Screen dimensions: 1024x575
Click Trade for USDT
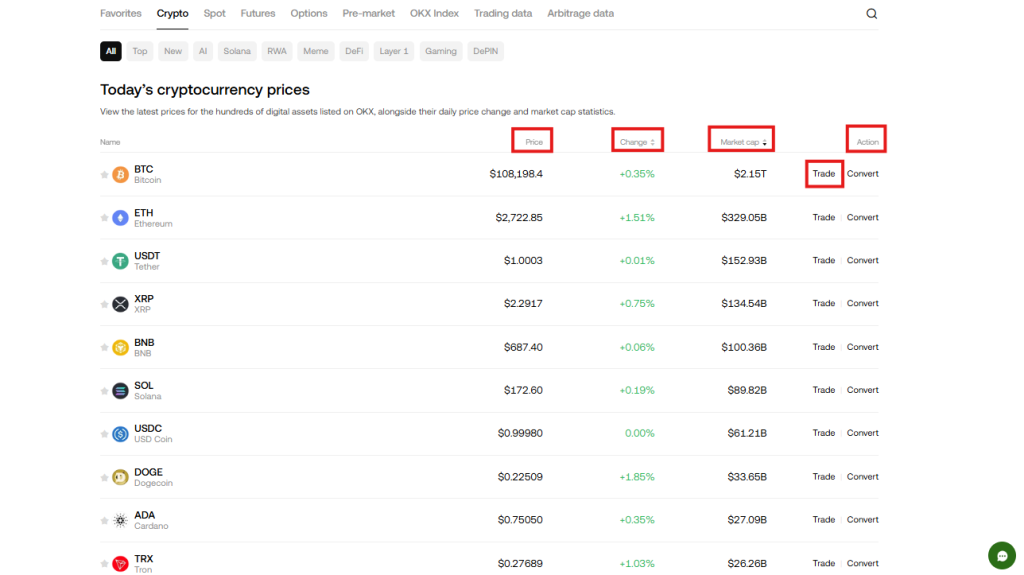(824, 261)
